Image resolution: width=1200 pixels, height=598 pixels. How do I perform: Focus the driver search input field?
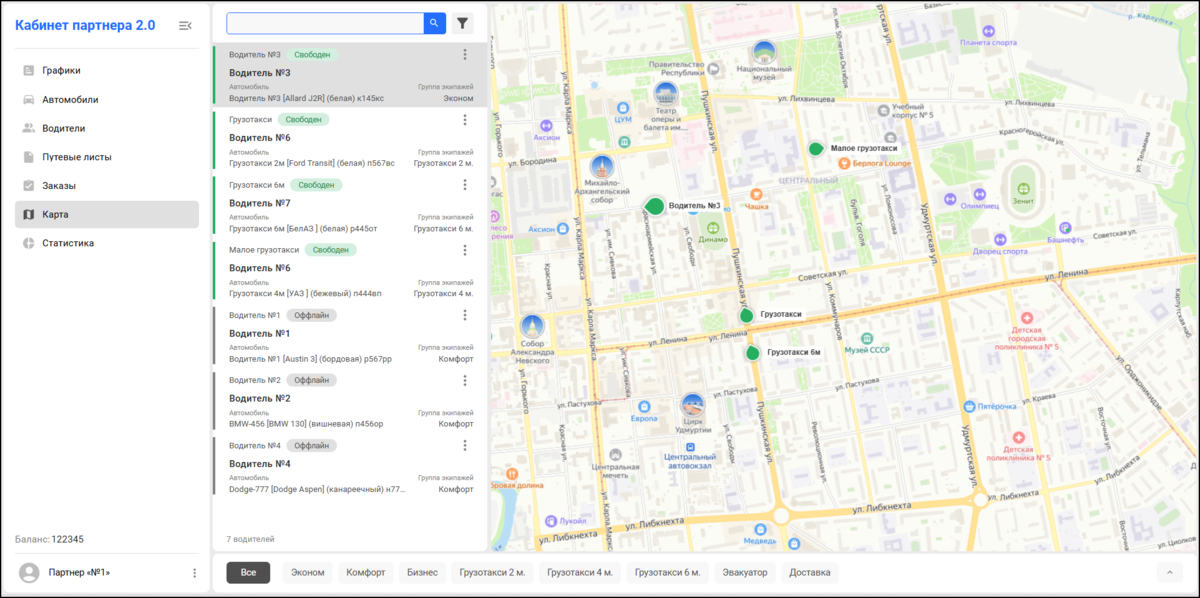coord(325,23)
